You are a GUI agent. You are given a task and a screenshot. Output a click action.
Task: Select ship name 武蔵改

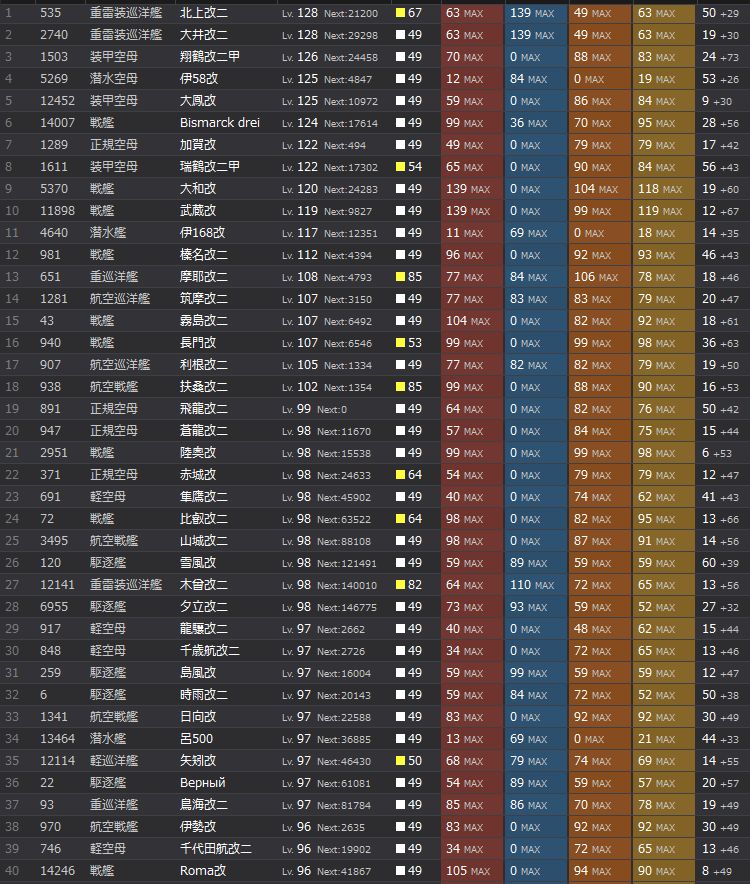pyautogui.click(x=198, y=211)
